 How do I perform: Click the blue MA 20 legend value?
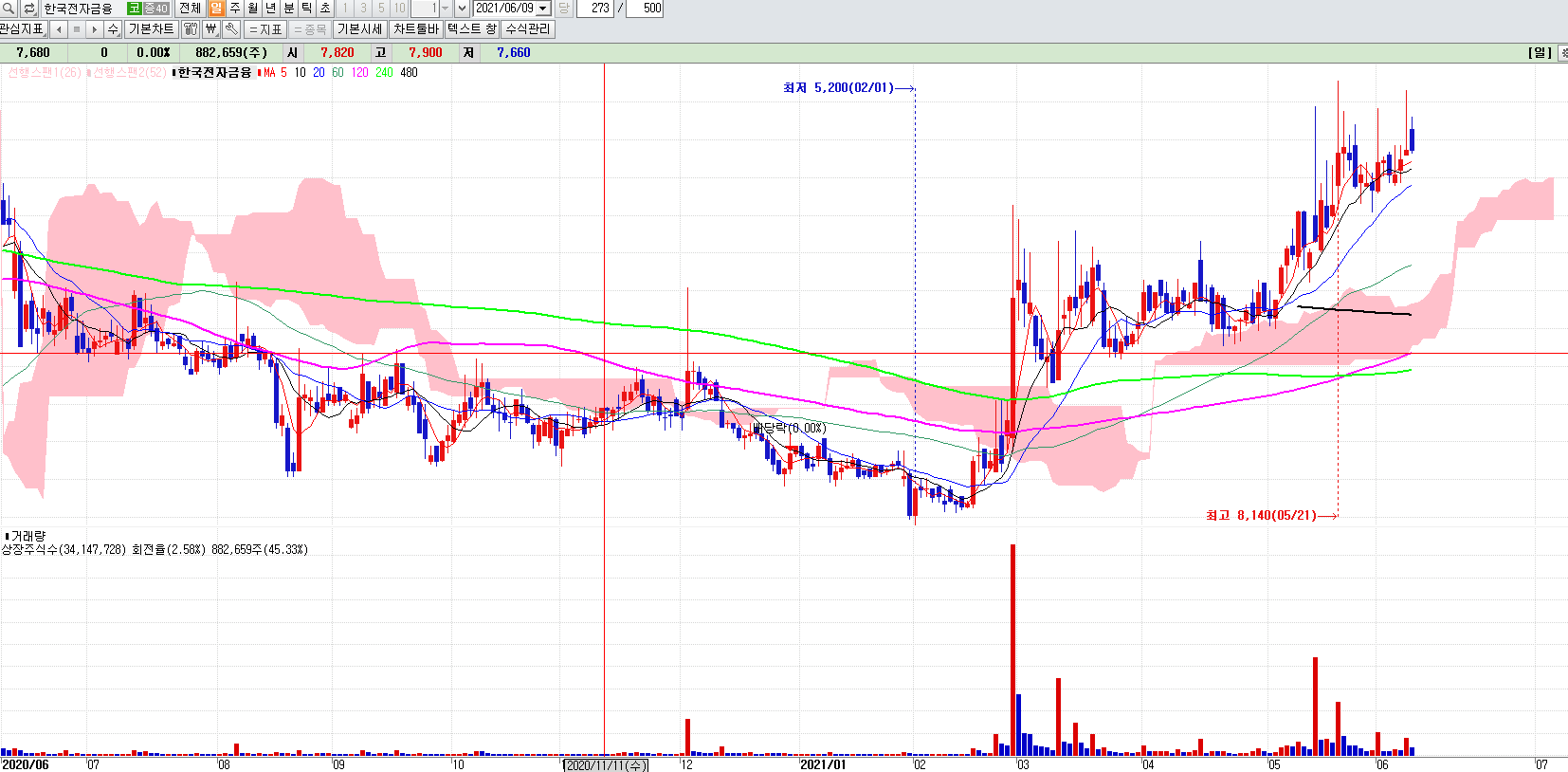click(x=319, y=73)
